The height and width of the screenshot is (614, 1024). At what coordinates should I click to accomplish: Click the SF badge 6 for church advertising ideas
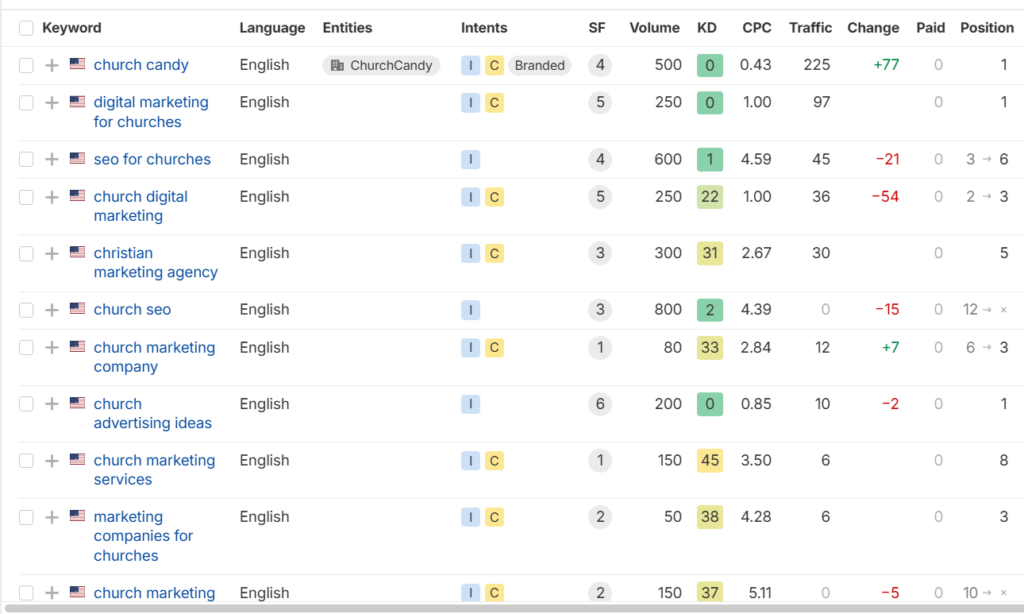[x=600, y=404]
